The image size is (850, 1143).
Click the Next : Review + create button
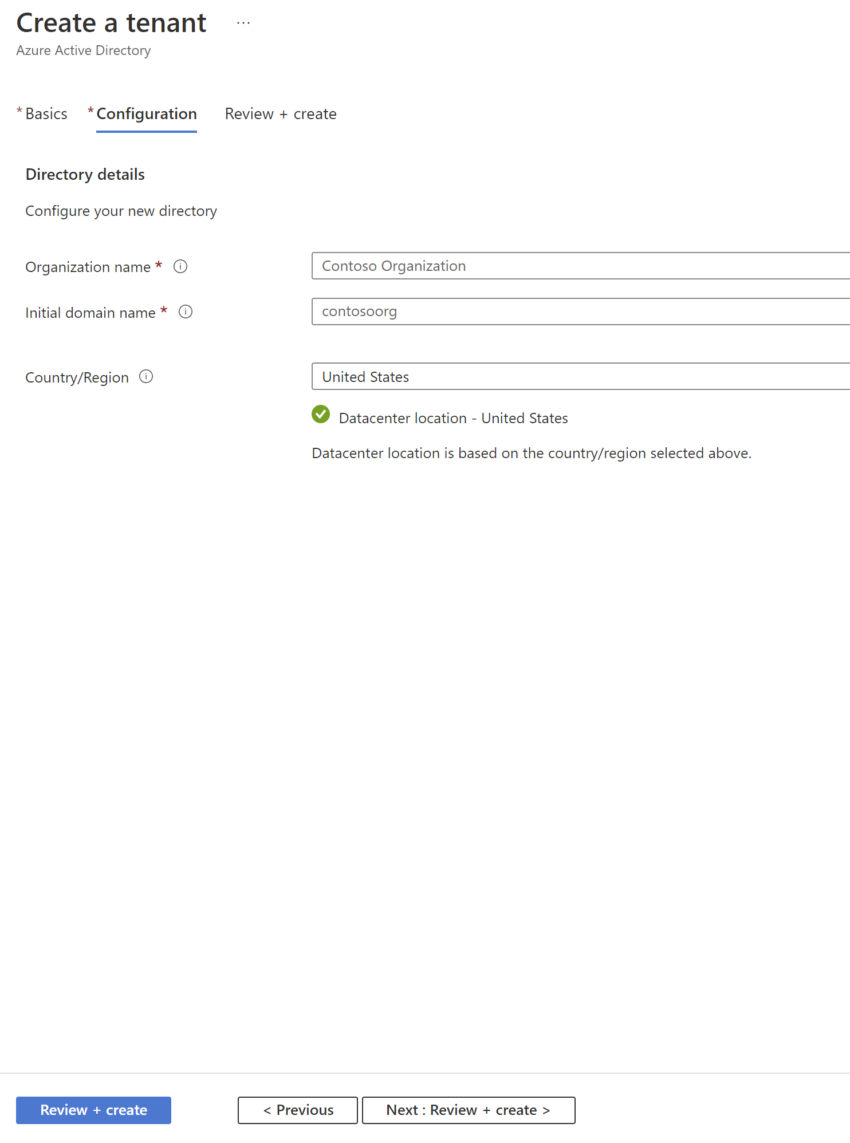tap(468, 1110)
